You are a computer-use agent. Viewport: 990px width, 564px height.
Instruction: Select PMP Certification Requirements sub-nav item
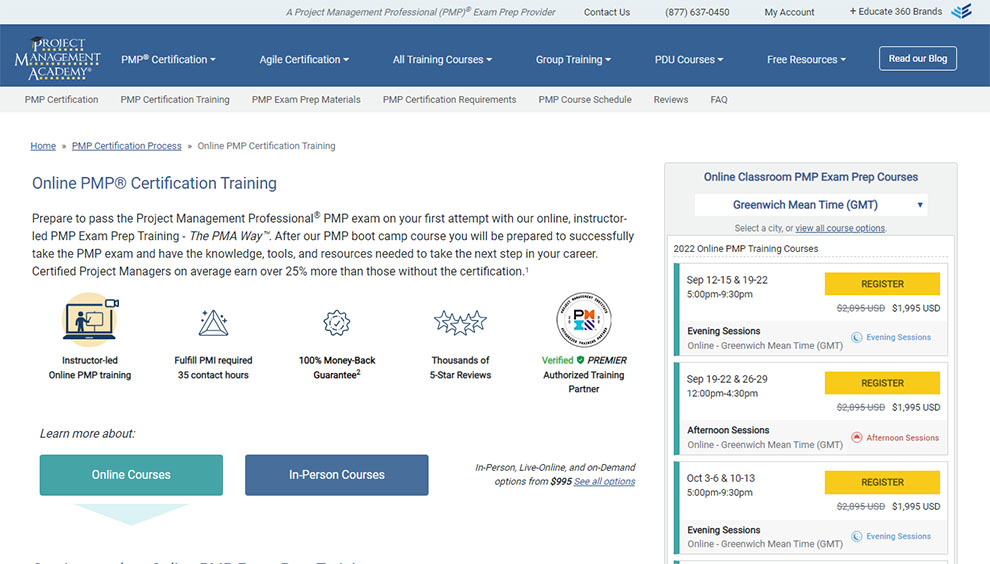(x=450, y=100)
